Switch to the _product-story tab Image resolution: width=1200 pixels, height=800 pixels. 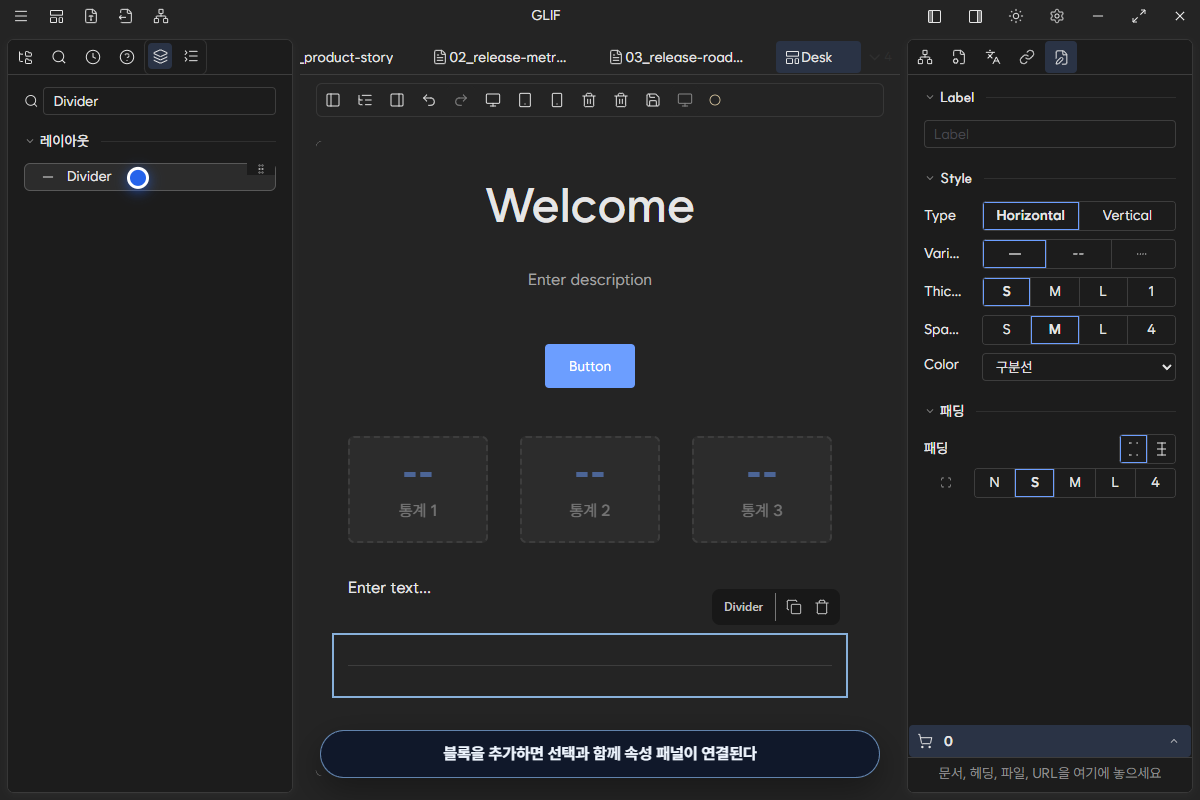coord(347,57)
